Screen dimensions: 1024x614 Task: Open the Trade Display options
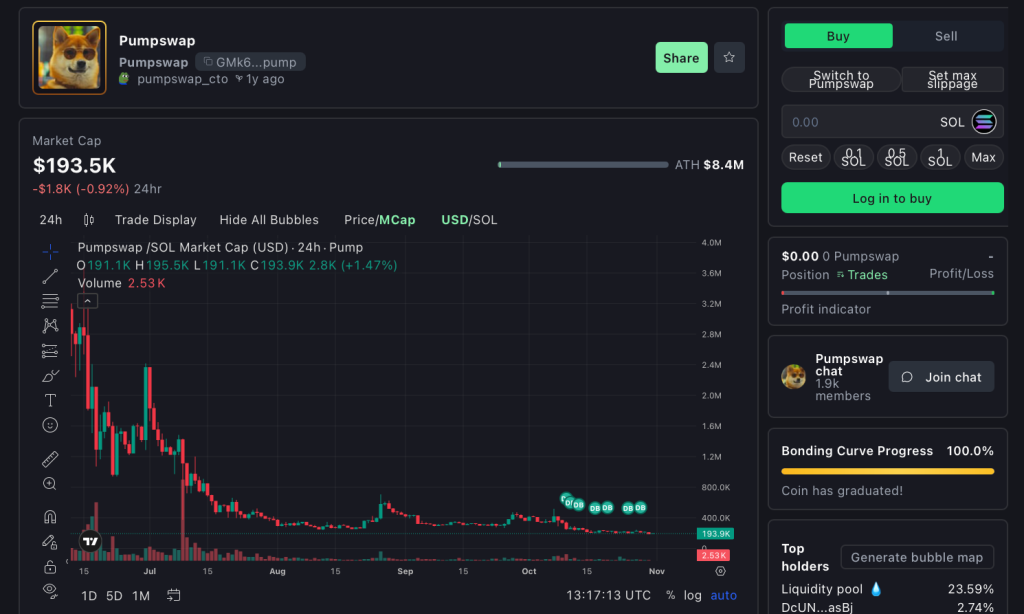coord(156,219)
